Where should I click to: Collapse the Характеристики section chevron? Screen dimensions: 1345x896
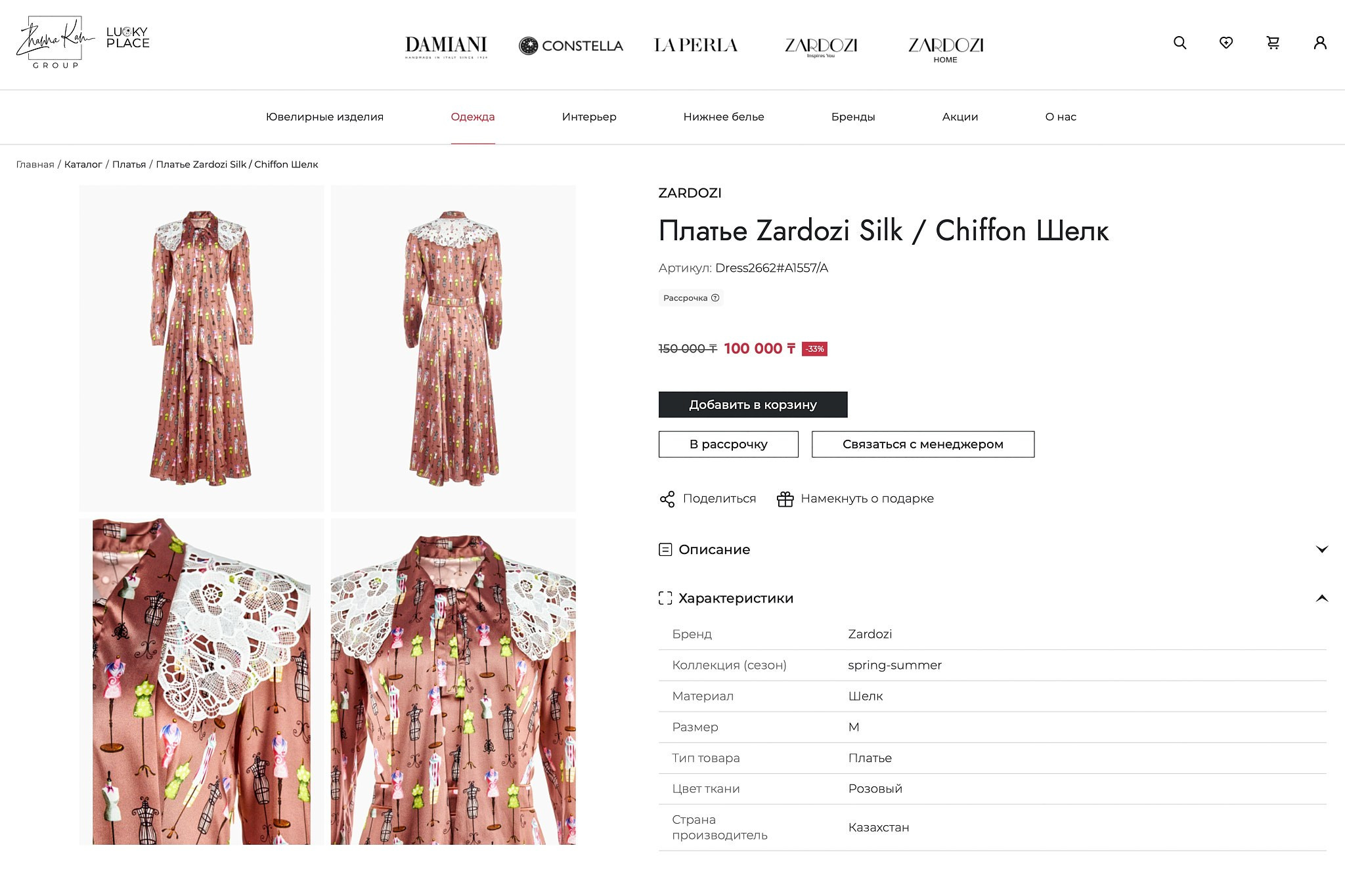click(x=1323, y=599)
